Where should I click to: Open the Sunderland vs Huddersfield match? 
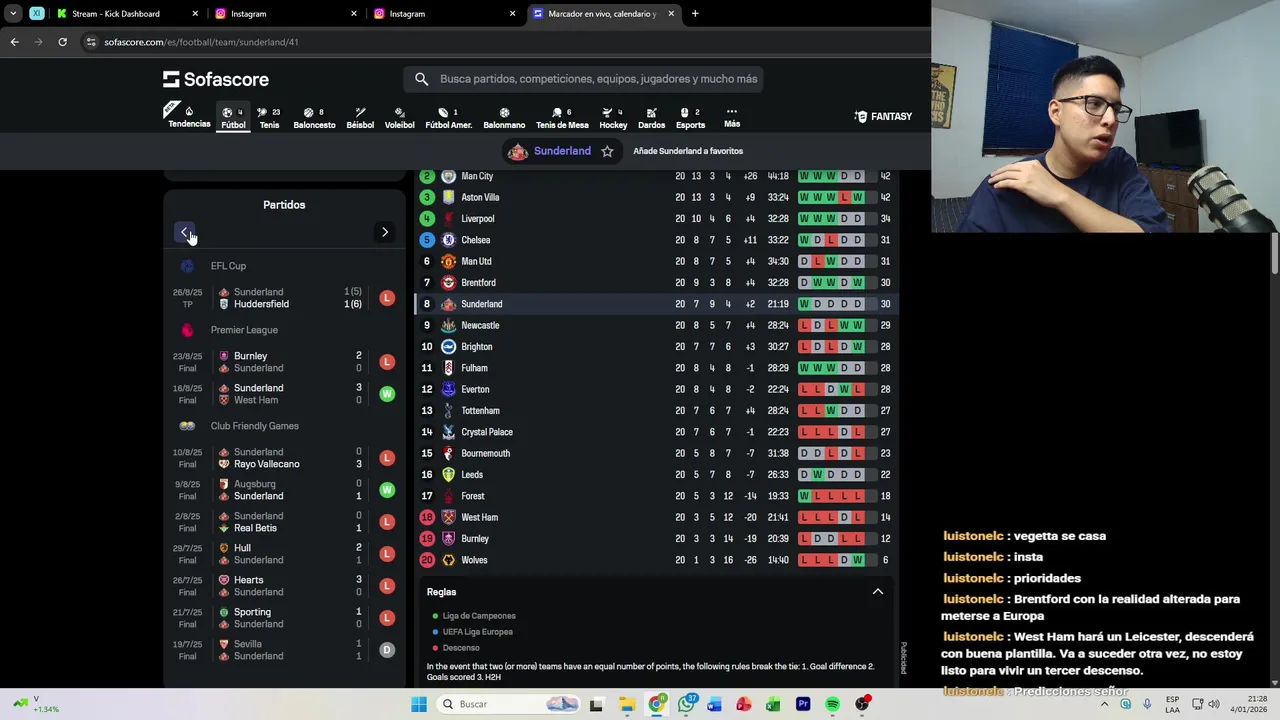[x=284, y=298]
